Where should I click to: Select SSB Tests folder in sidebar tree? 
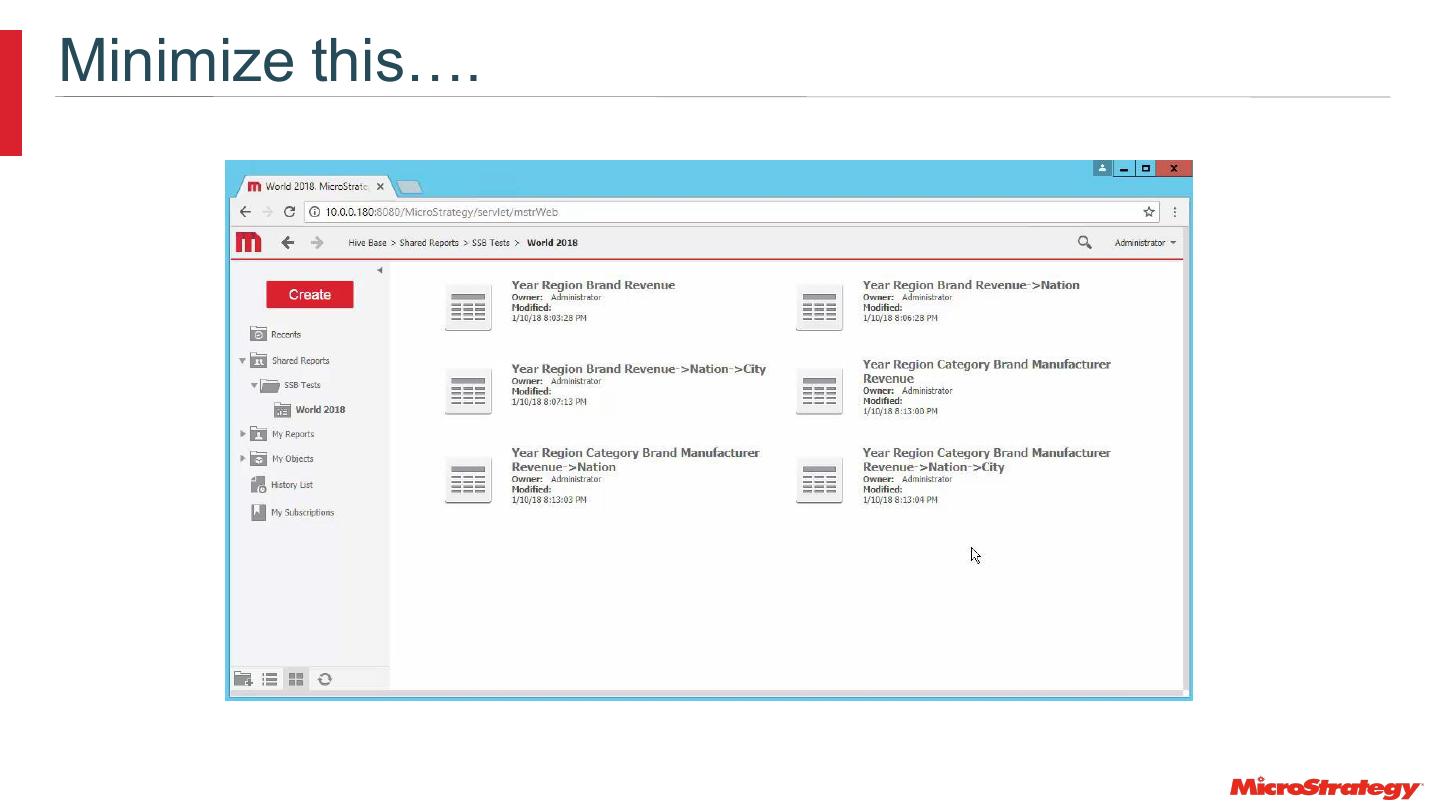pyautogui.click(x=302, y=385)
